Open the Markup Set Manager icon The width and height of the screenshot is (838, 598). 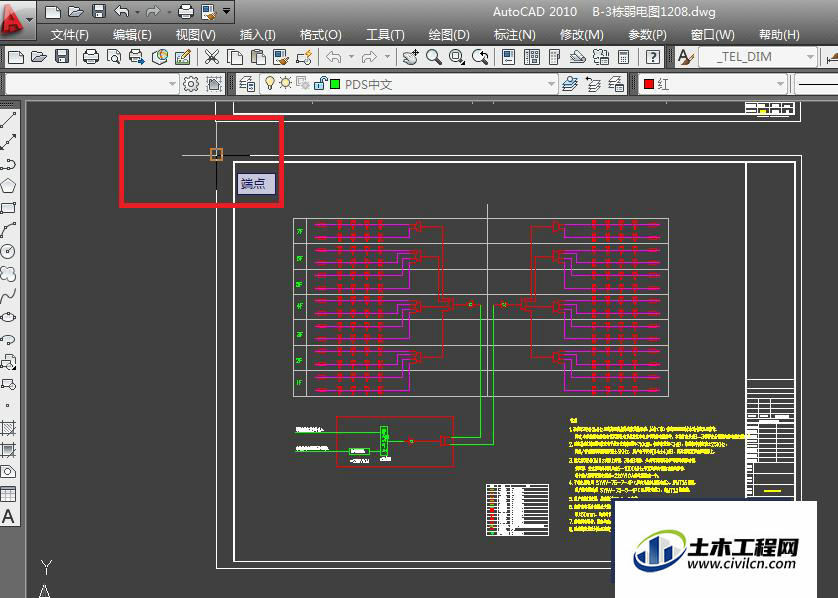tap(601, 57)
